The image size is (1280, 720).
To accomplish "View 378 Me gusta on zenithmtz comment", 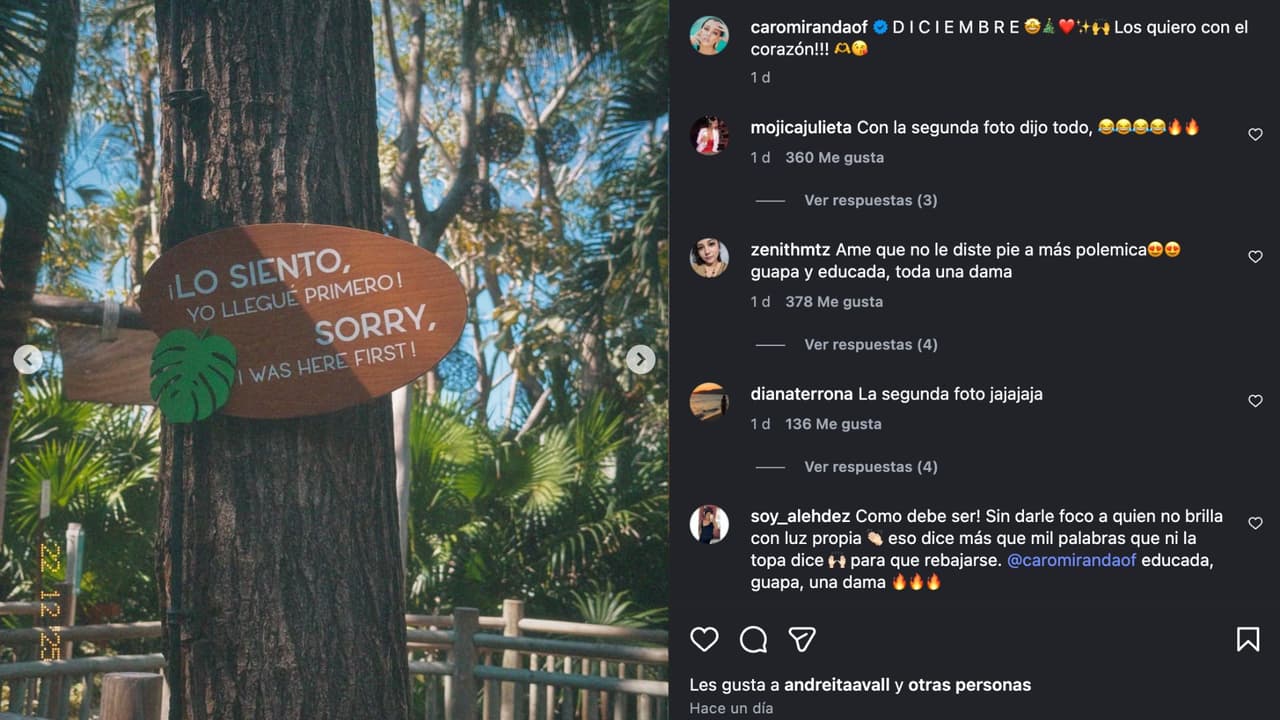I will [x=834, y=301].
